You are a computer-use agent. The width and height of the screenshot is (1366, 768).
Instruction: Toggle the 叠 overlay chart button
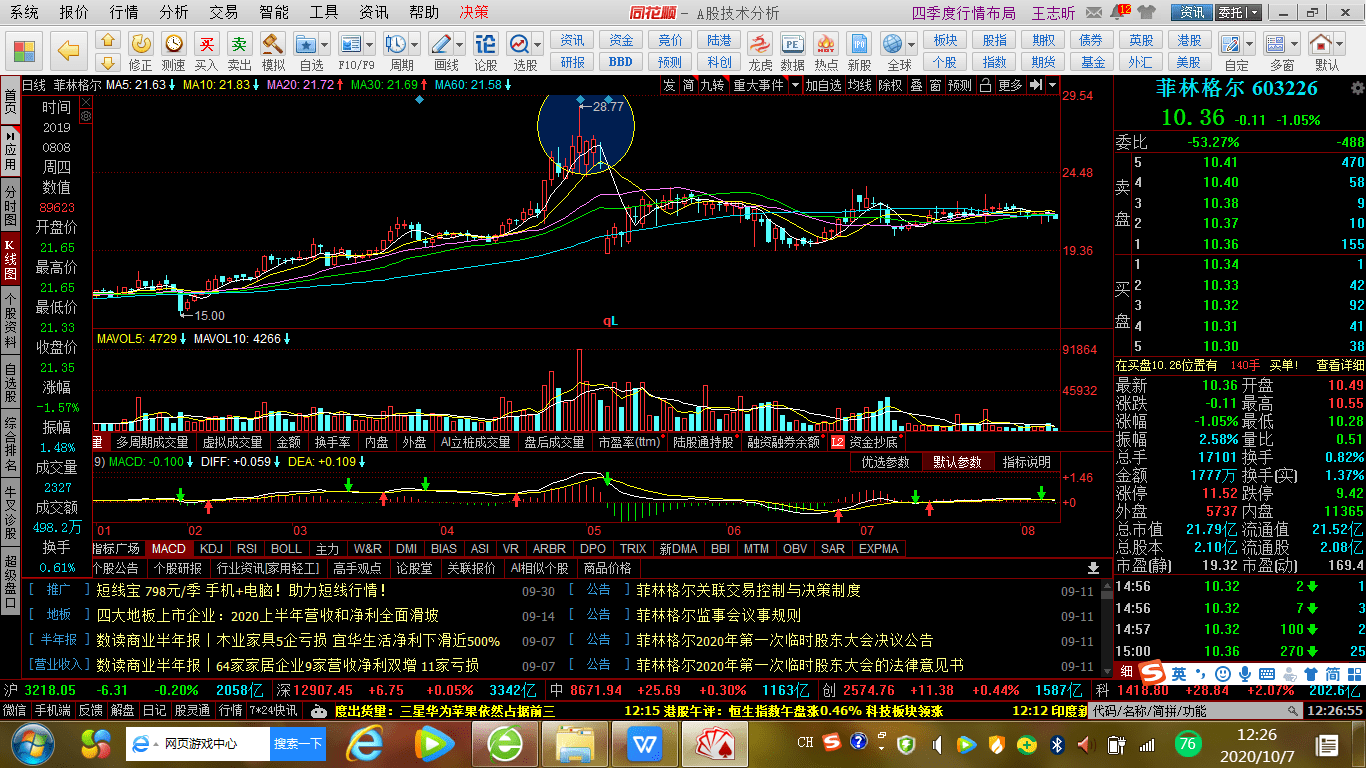pyautogui.click(x=916, y=85)
